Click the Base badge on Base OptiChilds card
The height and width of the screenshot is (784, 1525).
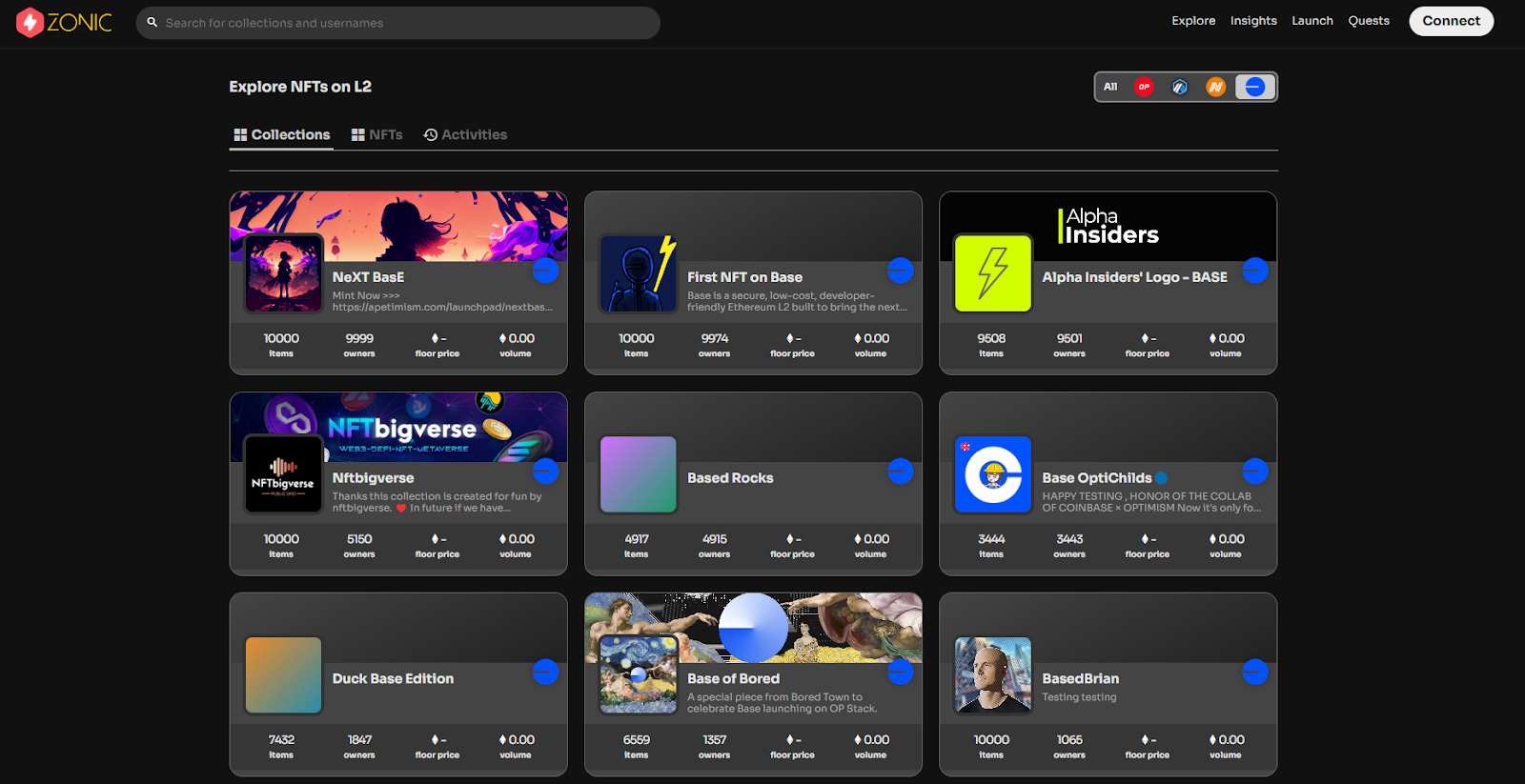tap(1255, 472)
